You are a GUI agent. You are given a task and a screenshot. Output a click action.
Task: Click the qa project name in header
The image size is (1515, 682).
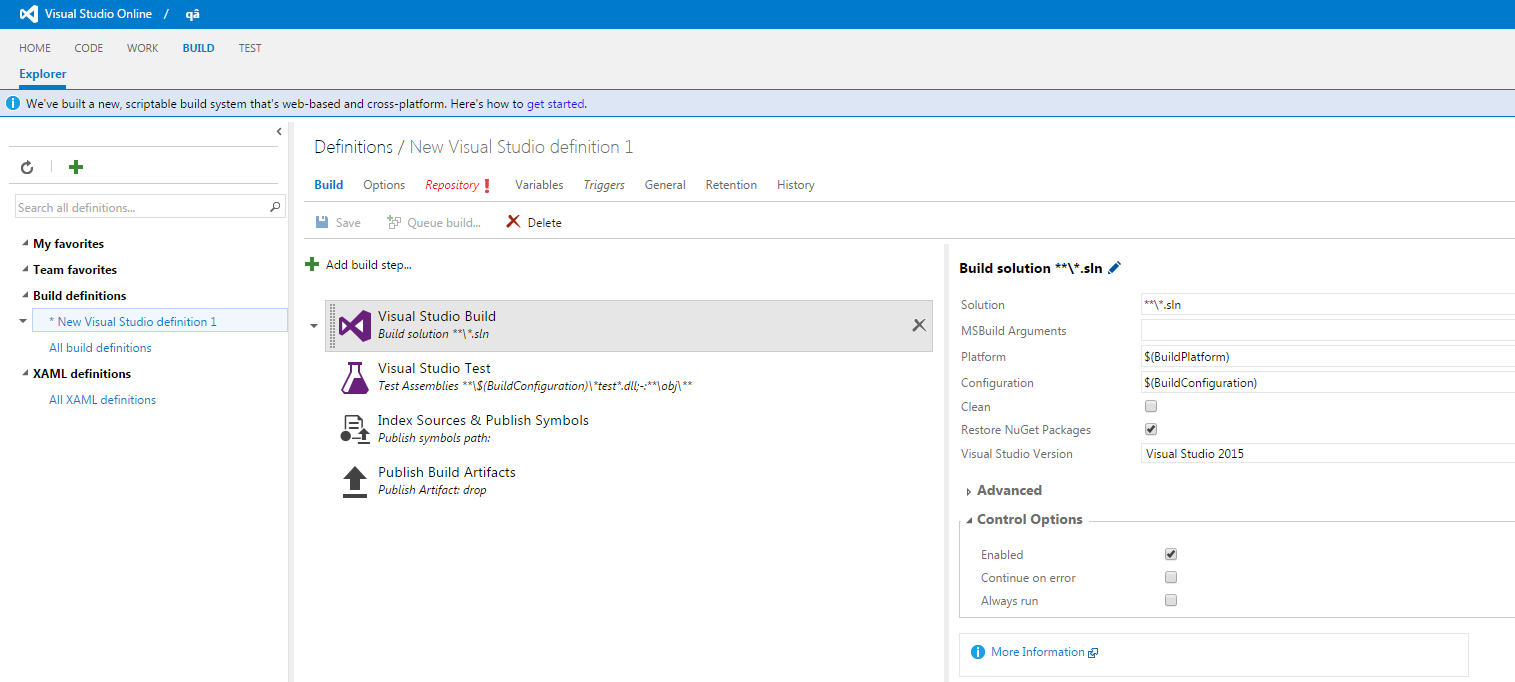[194, 14]
